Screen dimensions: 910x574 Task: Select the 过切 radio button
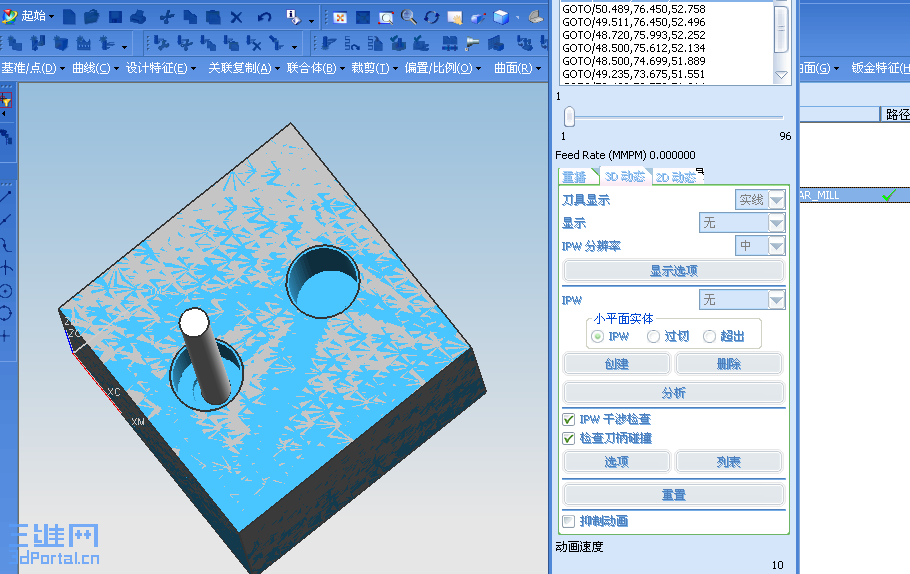(653, 336)
